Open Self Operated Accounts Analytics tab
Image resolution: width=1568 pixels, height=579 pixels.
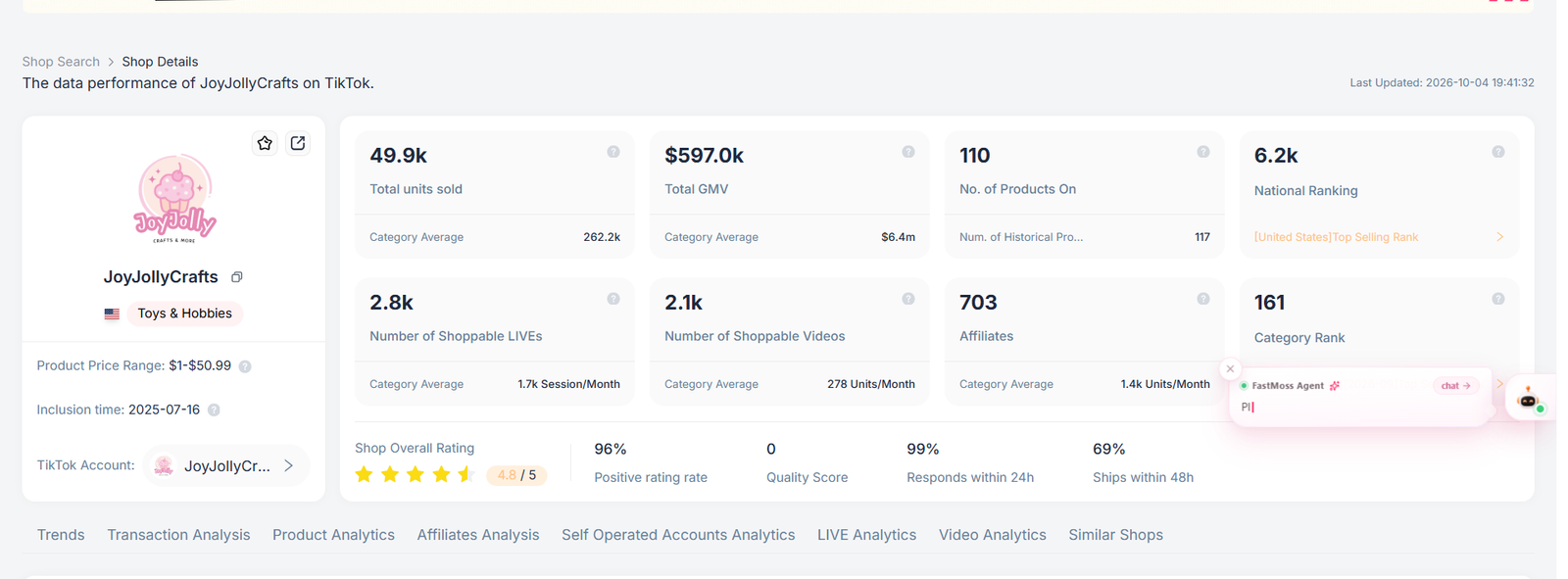point(678,535)
